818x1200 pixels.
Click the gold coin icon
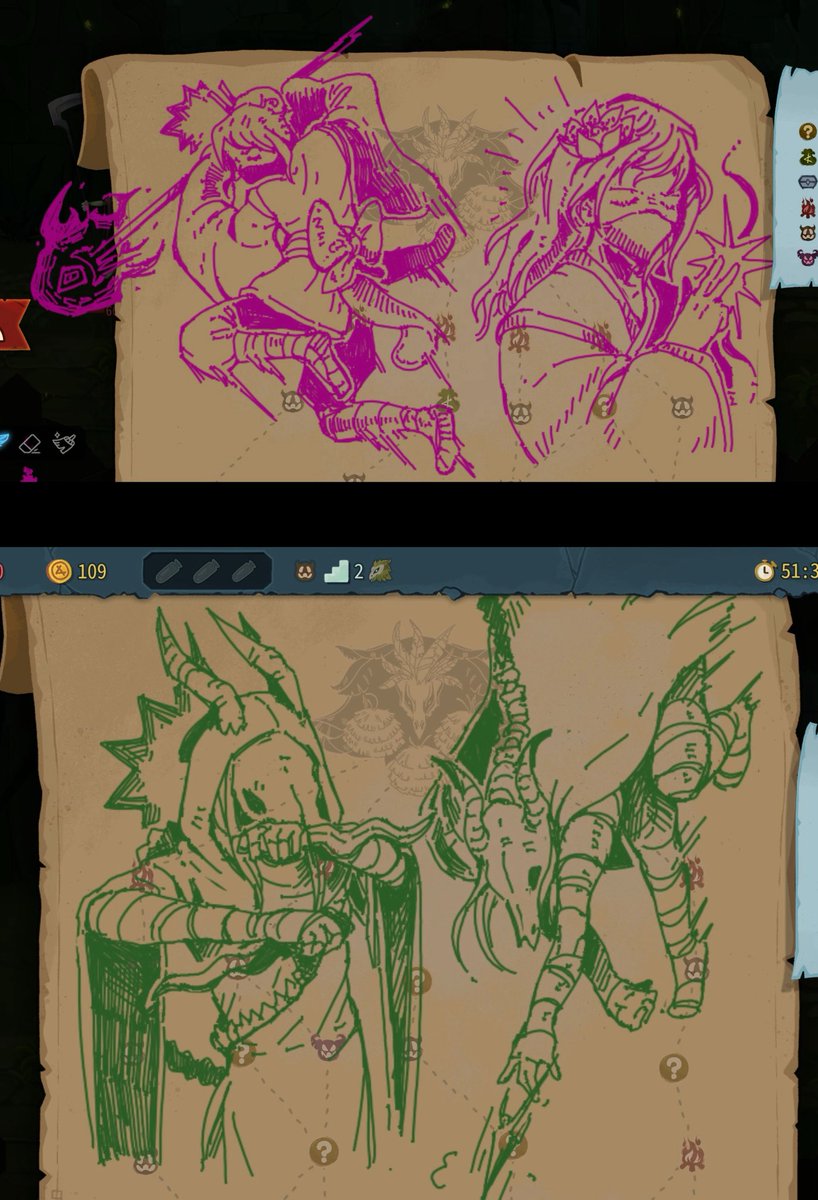pyautogui.click(x=59, y=571)
